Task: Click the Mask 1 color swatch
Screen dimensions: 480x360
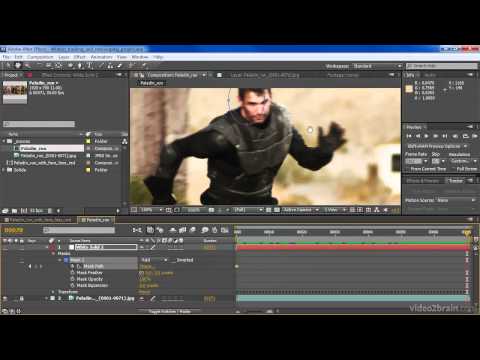Action: click(66, 260)
